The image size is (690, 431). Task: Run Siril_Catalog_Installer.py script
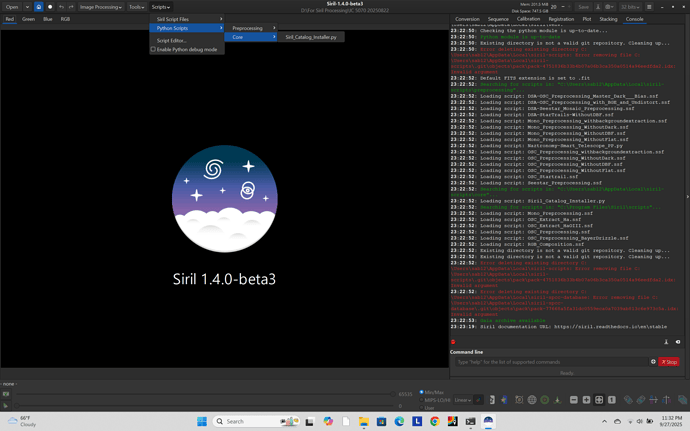[311, 37]
